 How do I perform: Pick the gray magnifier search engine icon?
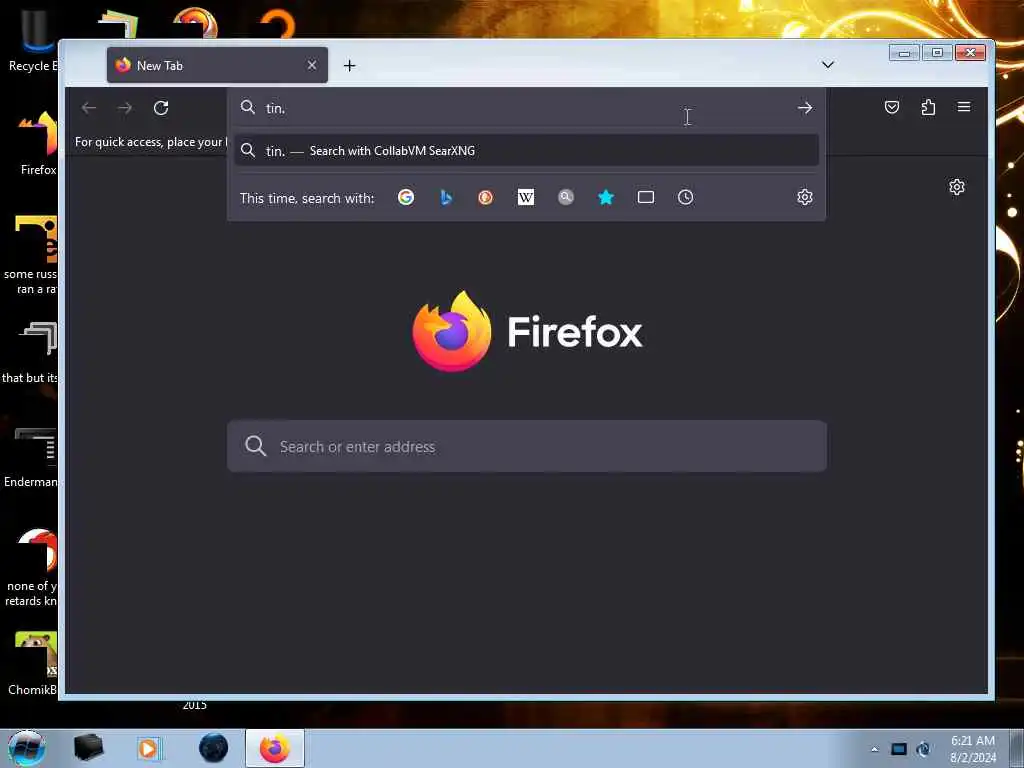tap(566, 197)
